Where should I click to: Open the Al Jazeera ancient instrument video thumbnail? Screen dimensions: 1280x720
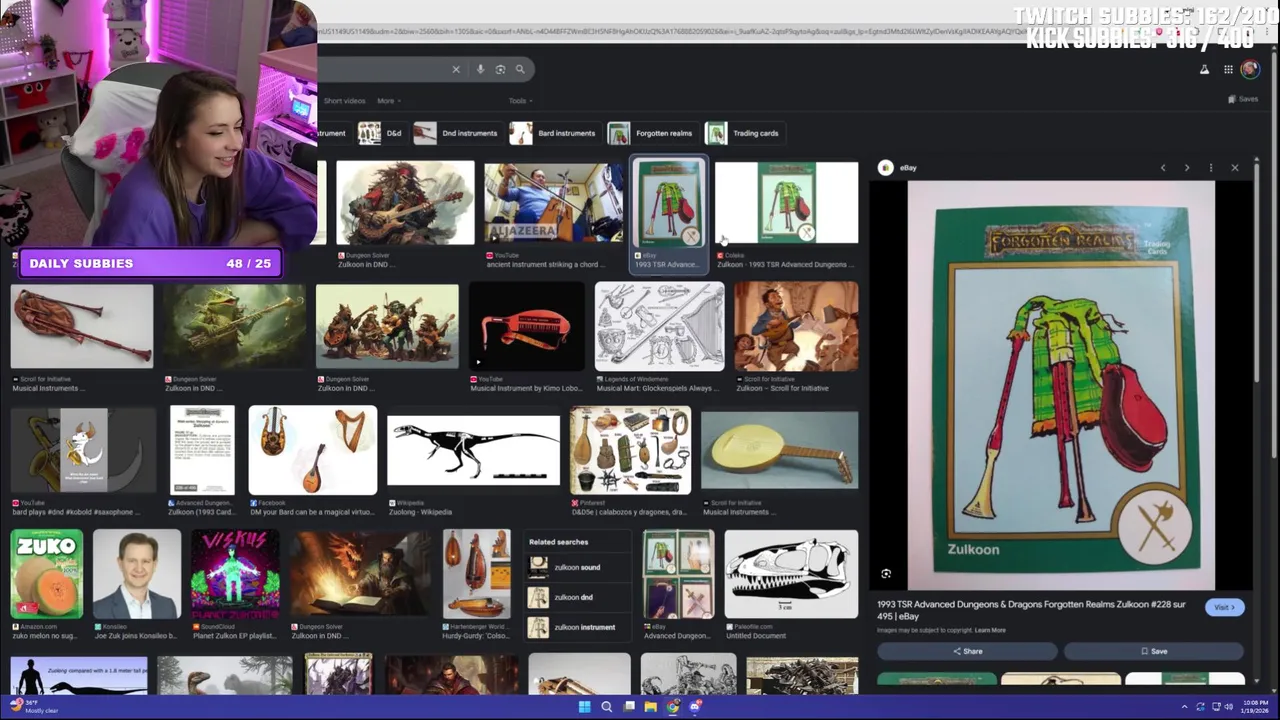tap(553, 203)
